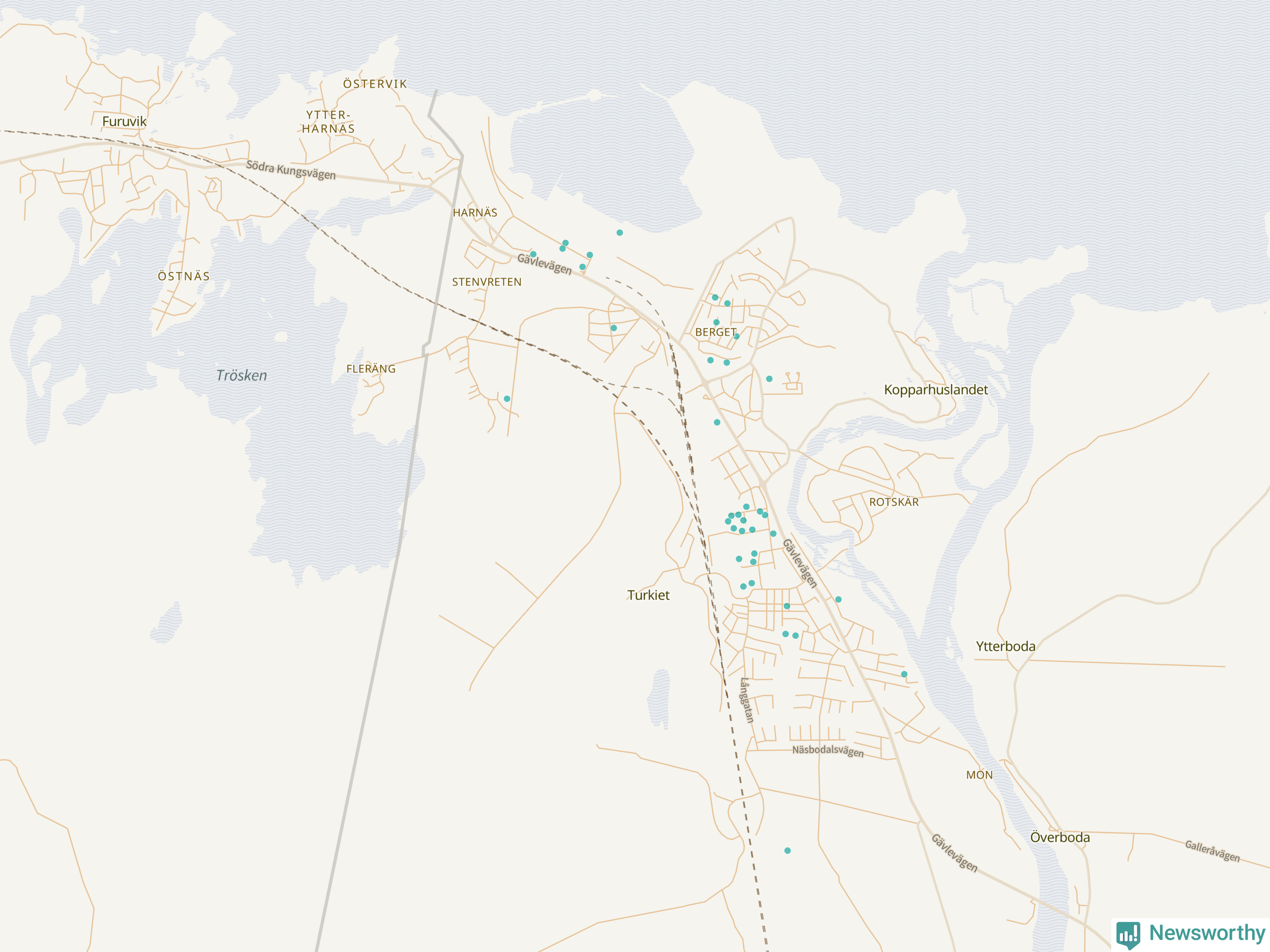Image resolution: width=1270 pixels, height=952 pixels.
Task: Select the Ytterboda place label
Action: coord(1006,646)
